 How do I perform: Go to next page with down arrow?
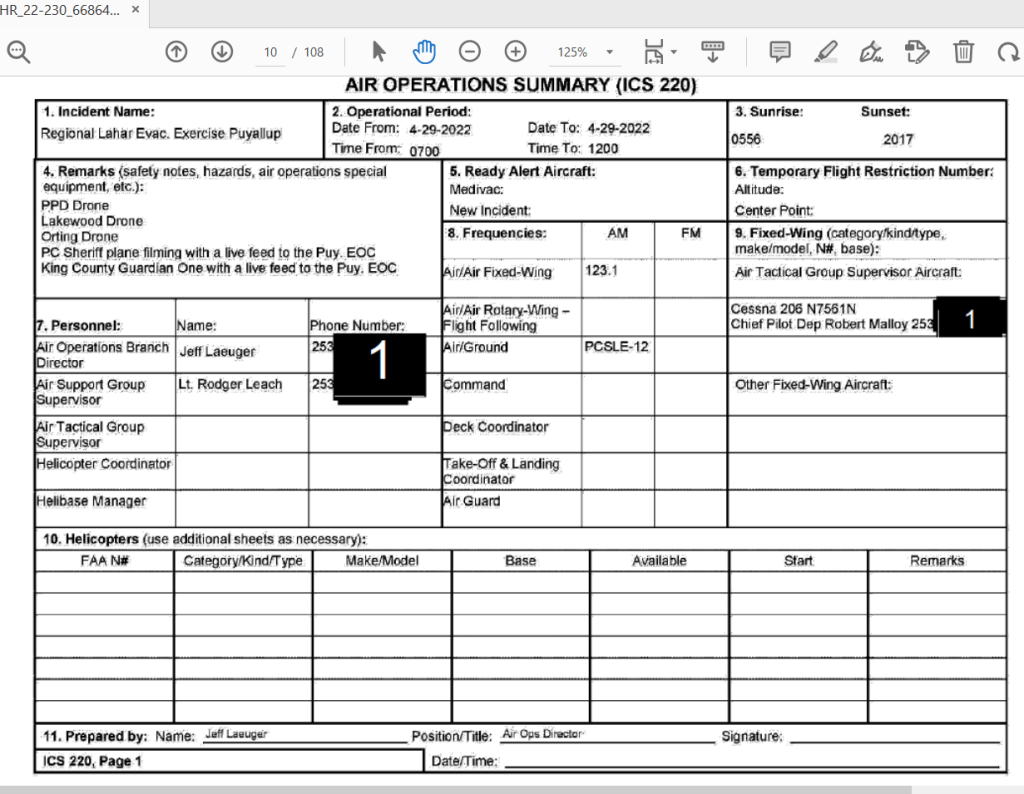(221, 52)
